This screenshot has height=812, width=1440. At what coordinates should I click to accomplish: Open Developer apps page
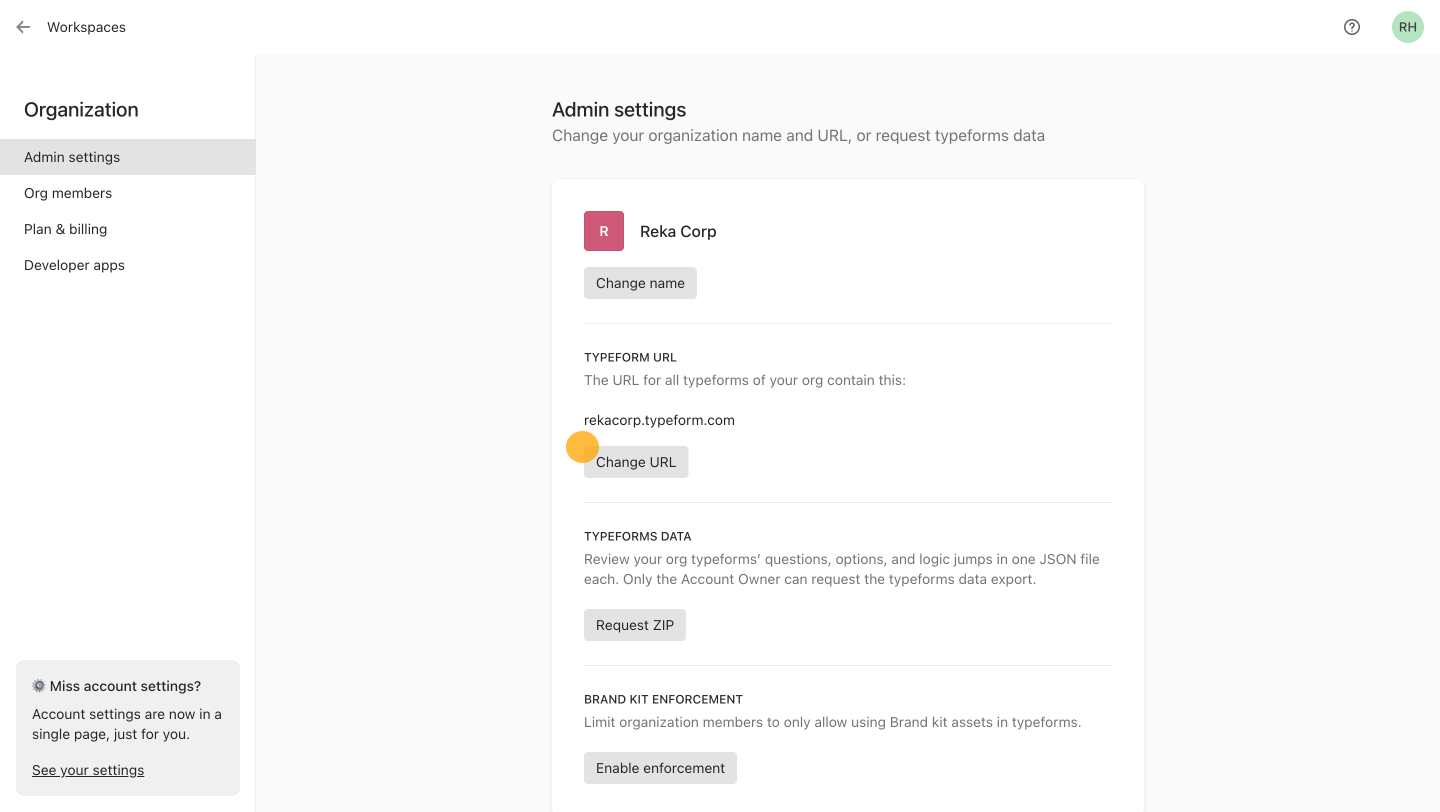click(x=128, y=265)
